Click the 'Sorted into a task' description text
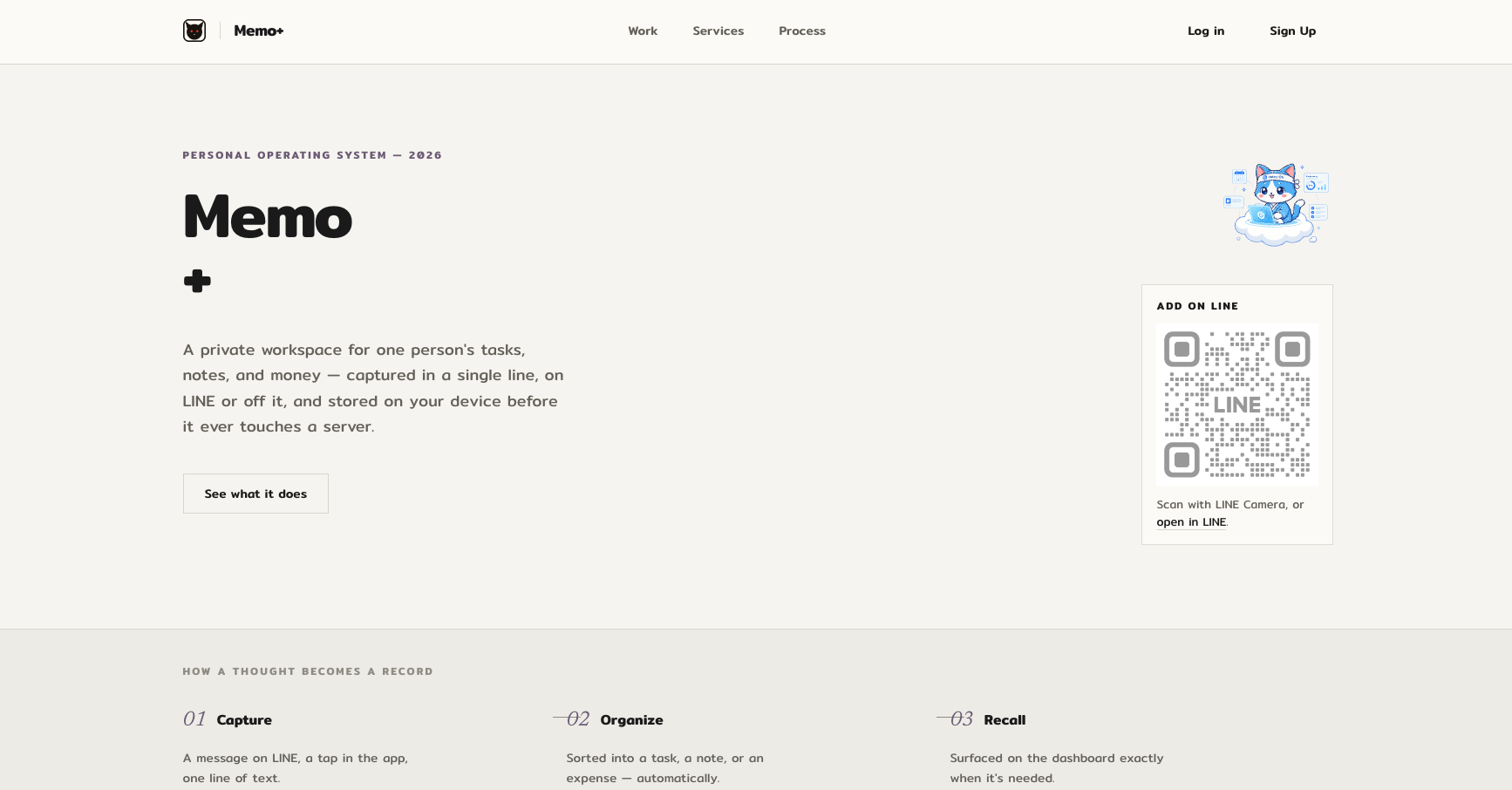 click(x=665, y=768)
